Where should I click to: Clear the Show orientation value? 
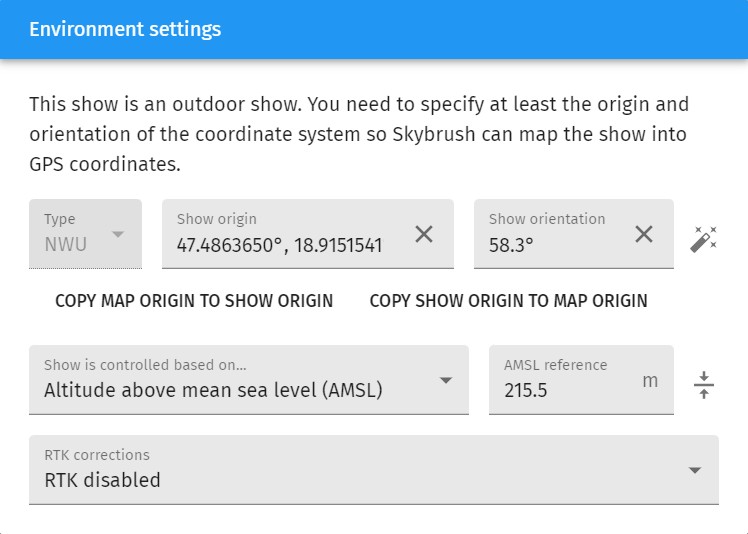coord(644,234)
